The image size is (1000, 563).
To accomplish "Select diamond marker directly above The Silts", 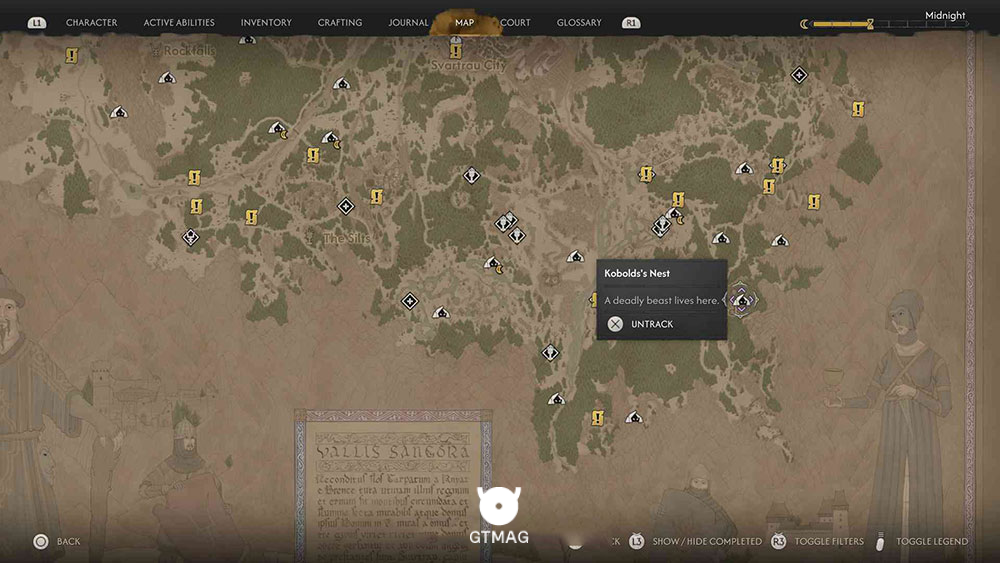I will pyautogui.click(x=346, y=206).
